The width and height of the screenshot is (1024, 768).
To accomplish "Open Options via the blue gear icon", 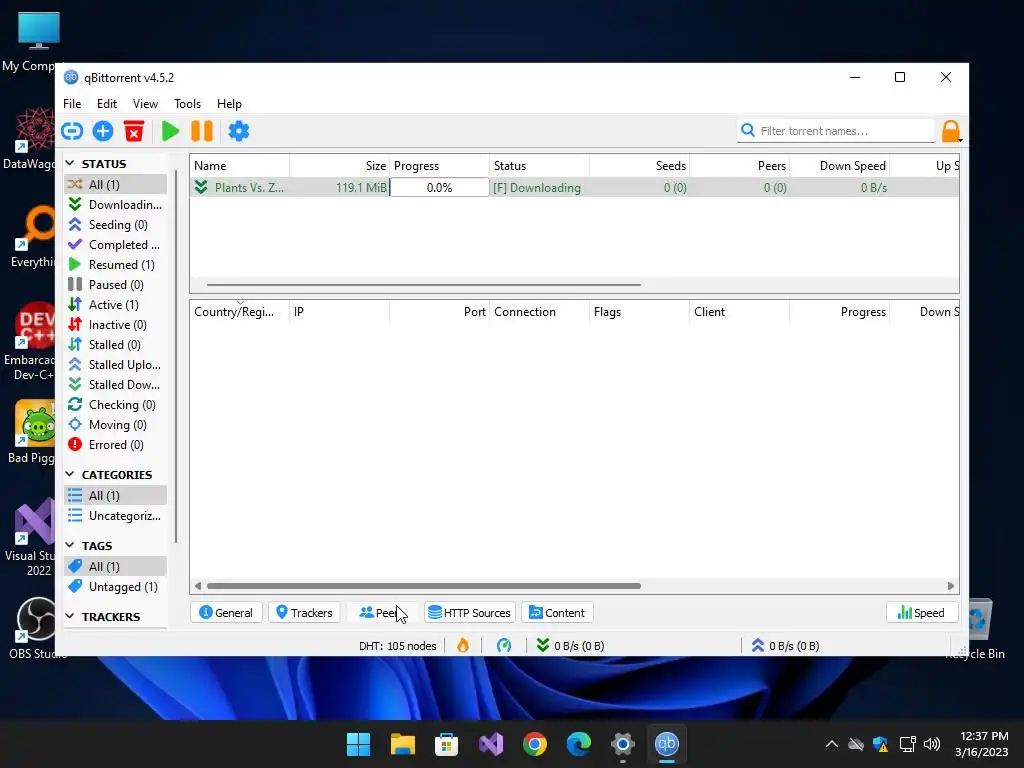I will tap(238, 131).
